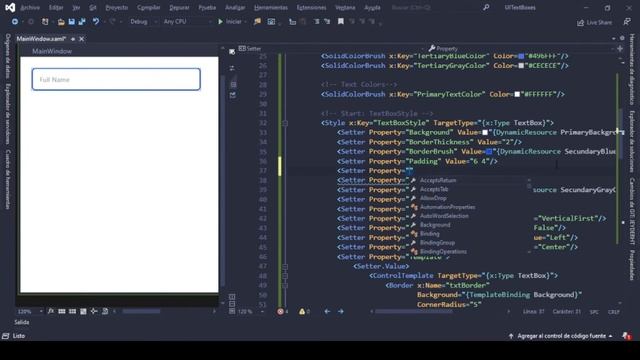640x360 pixels.
Task: Click the swap panes icon in splitter
Action: (x=232, y=68)
